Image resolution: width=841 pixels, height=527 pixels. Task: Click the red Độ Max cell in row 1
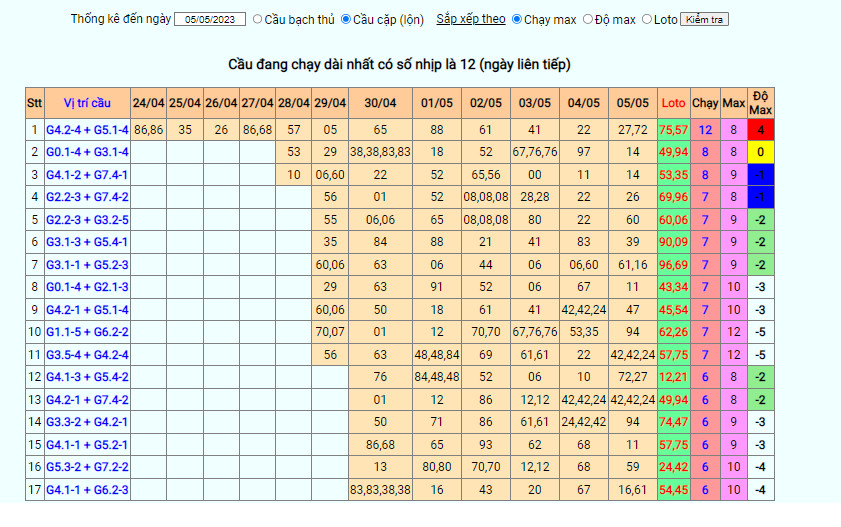[760, 129]
